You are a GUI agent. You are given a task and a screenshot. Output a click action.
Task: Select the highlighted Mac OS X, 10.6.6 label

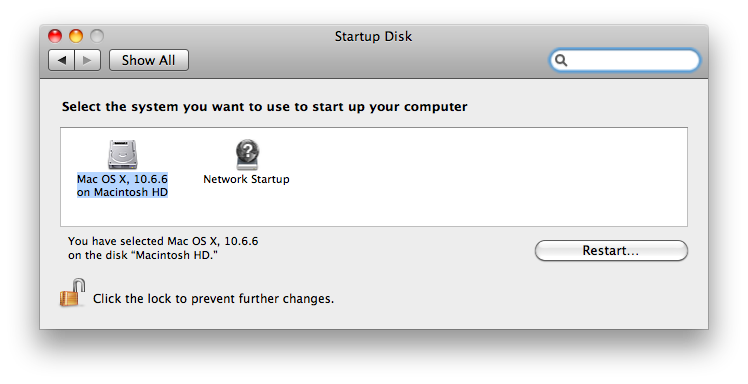click(x=123, y=186)
